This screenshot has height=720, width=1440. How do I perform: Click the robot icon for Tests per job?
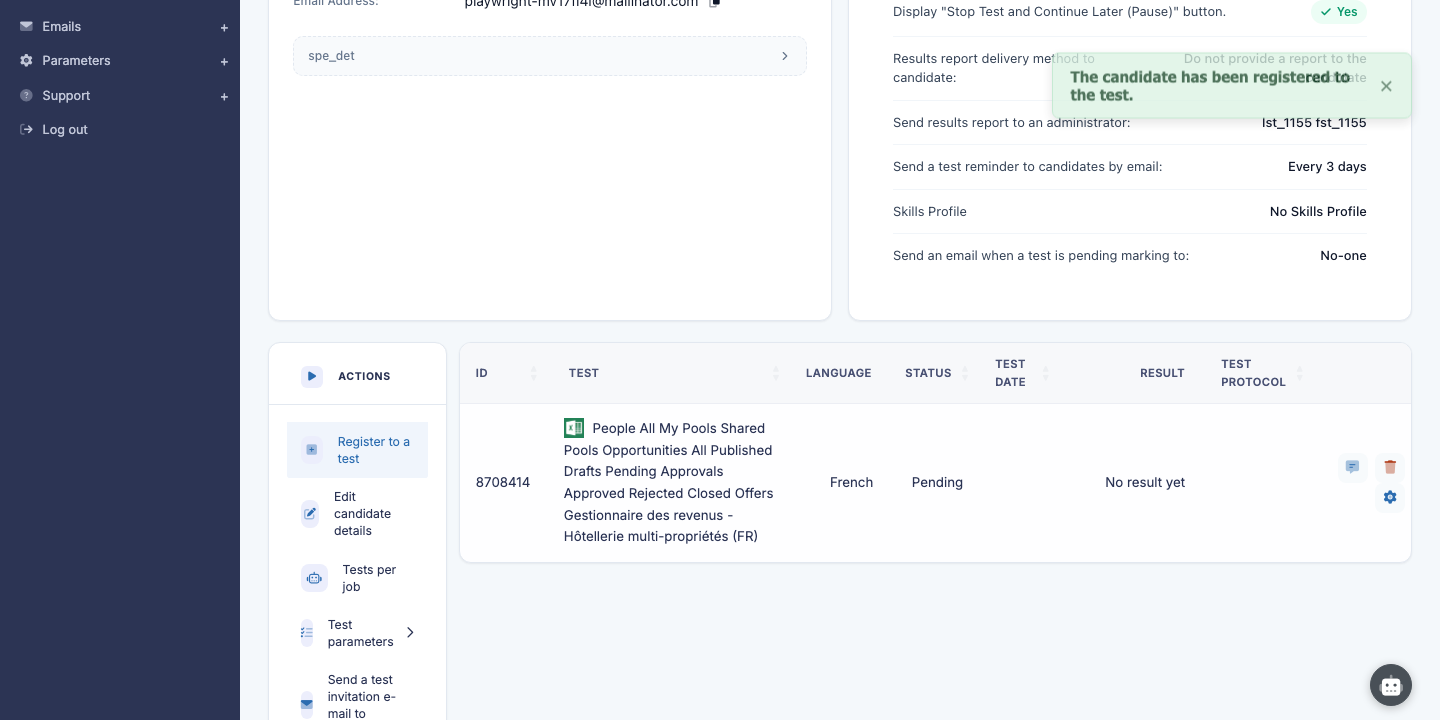tap(314, 578)
